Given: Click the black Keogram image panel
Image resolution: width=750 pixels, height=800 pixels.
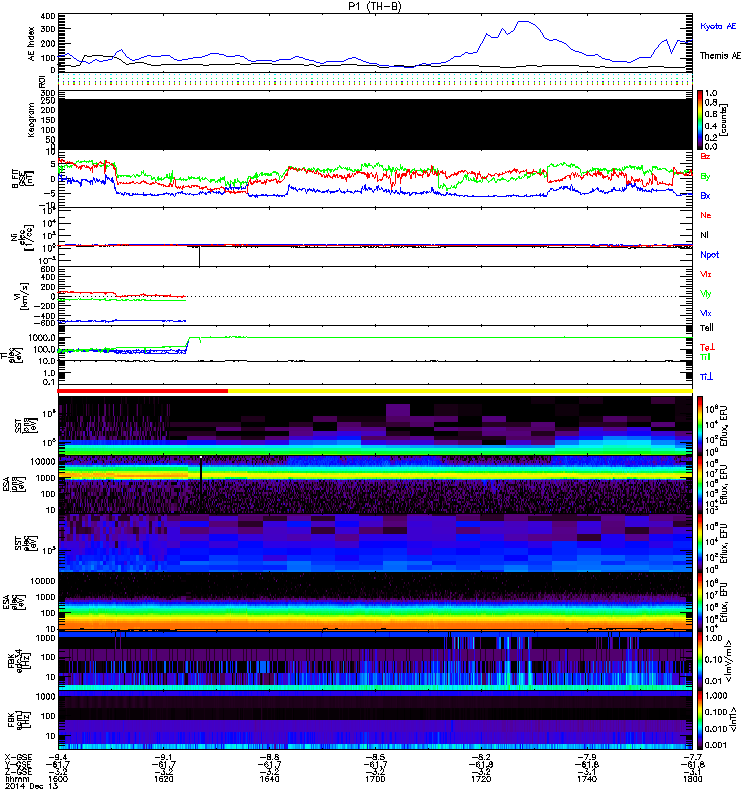Looking at the screenshot, I should tap(375, 124).
